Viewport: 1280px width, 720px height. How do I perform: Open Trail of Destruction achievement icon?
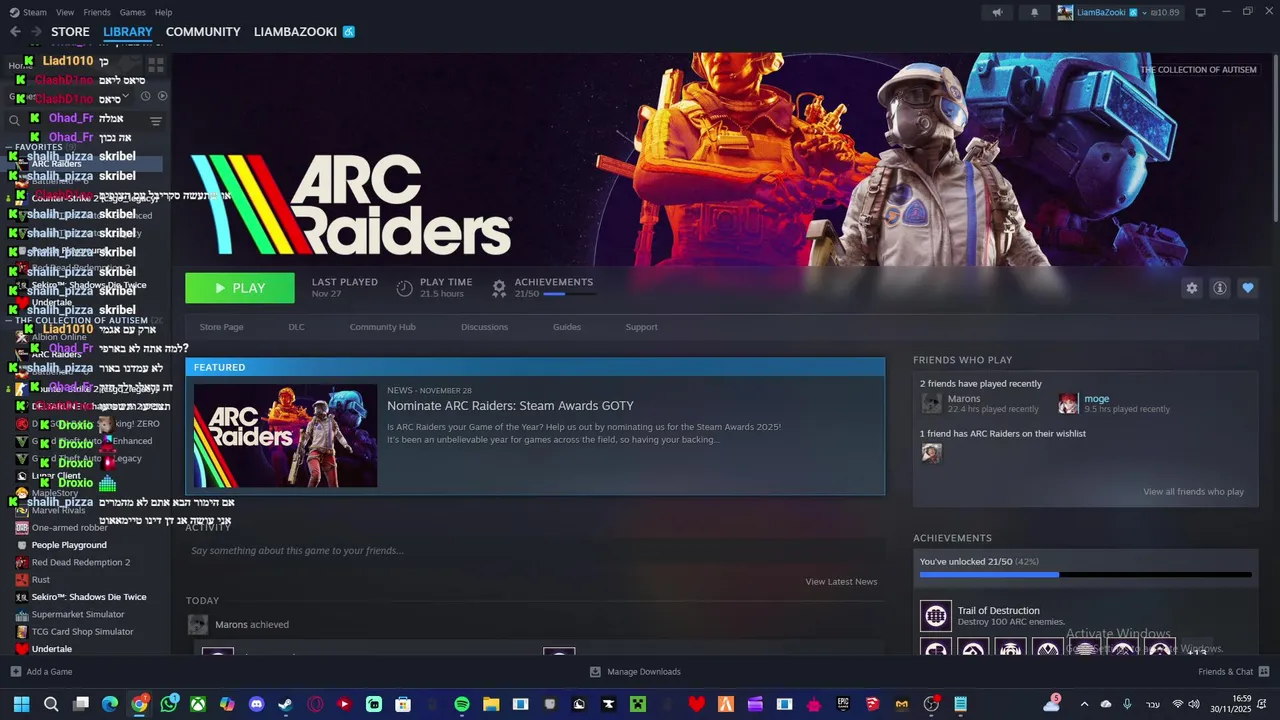pos(936,616)
